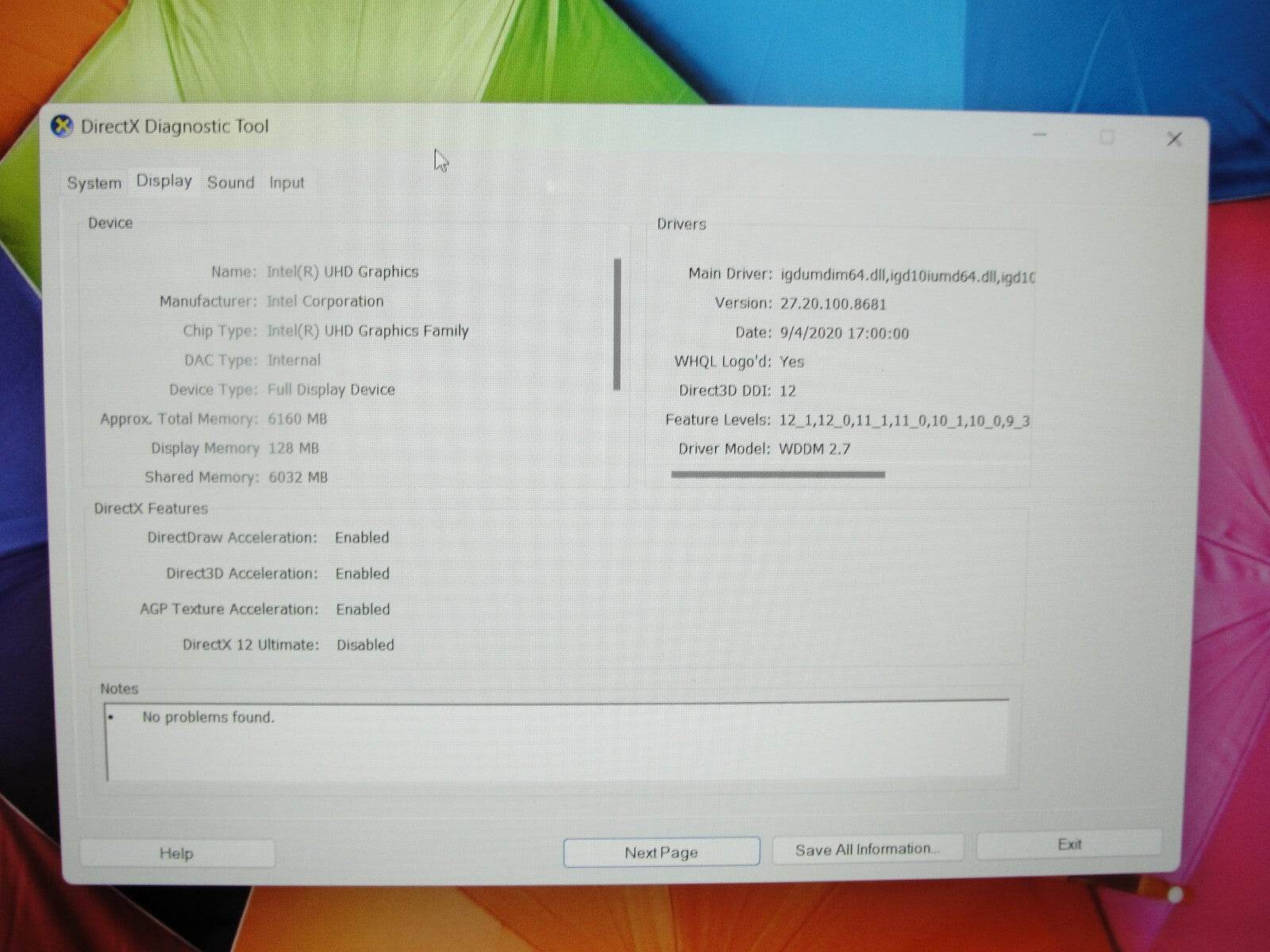Screen dimensions: 1270x952
Task: Select the Chip Type value text
Action: 368,331
